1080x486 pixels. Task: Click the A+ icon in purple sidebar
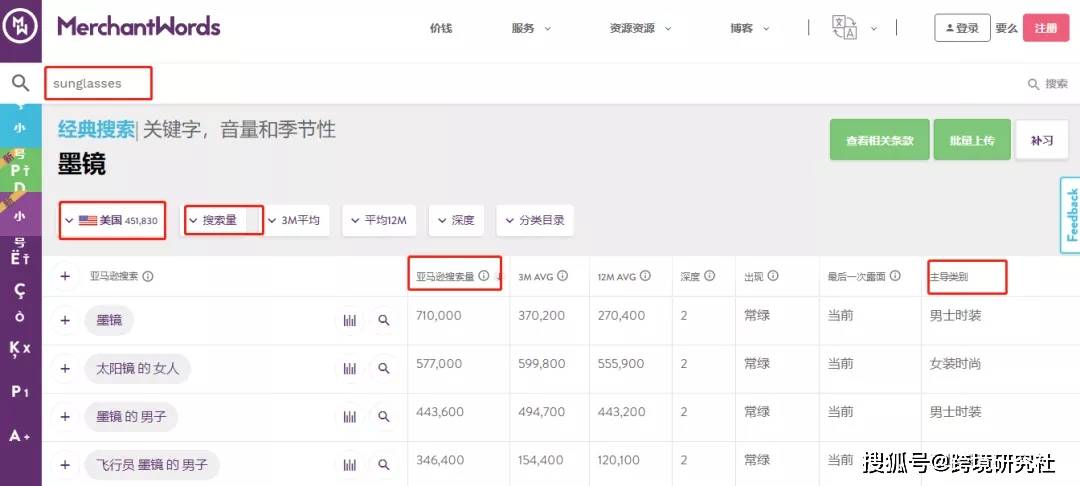(20, 436)
